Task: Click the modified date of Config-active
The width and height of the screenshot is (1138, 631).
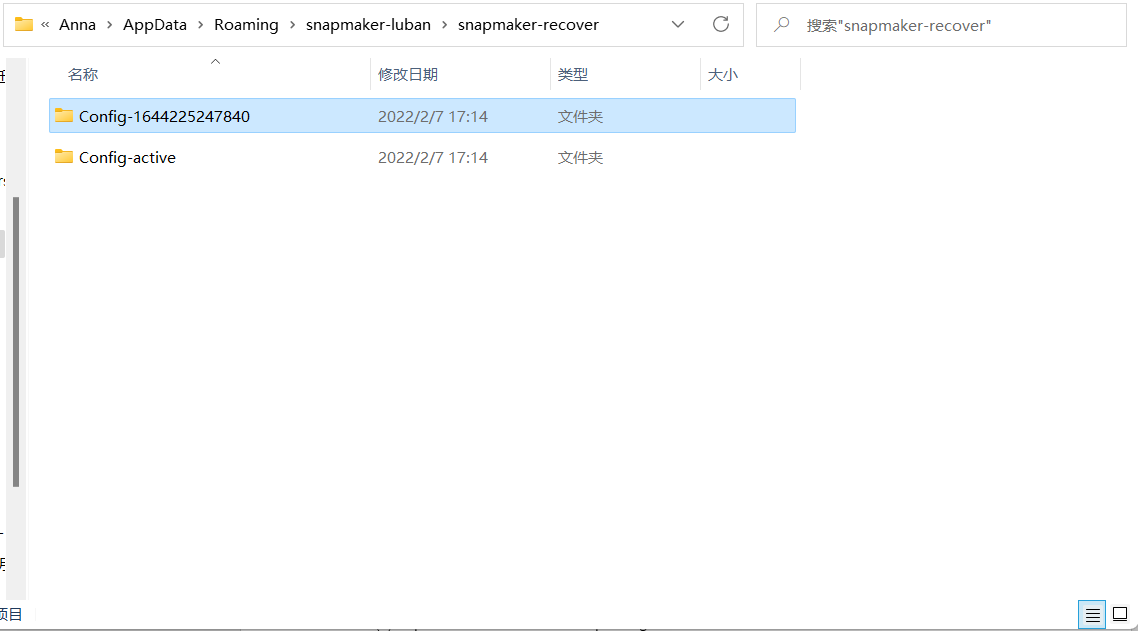Action: 433,158
